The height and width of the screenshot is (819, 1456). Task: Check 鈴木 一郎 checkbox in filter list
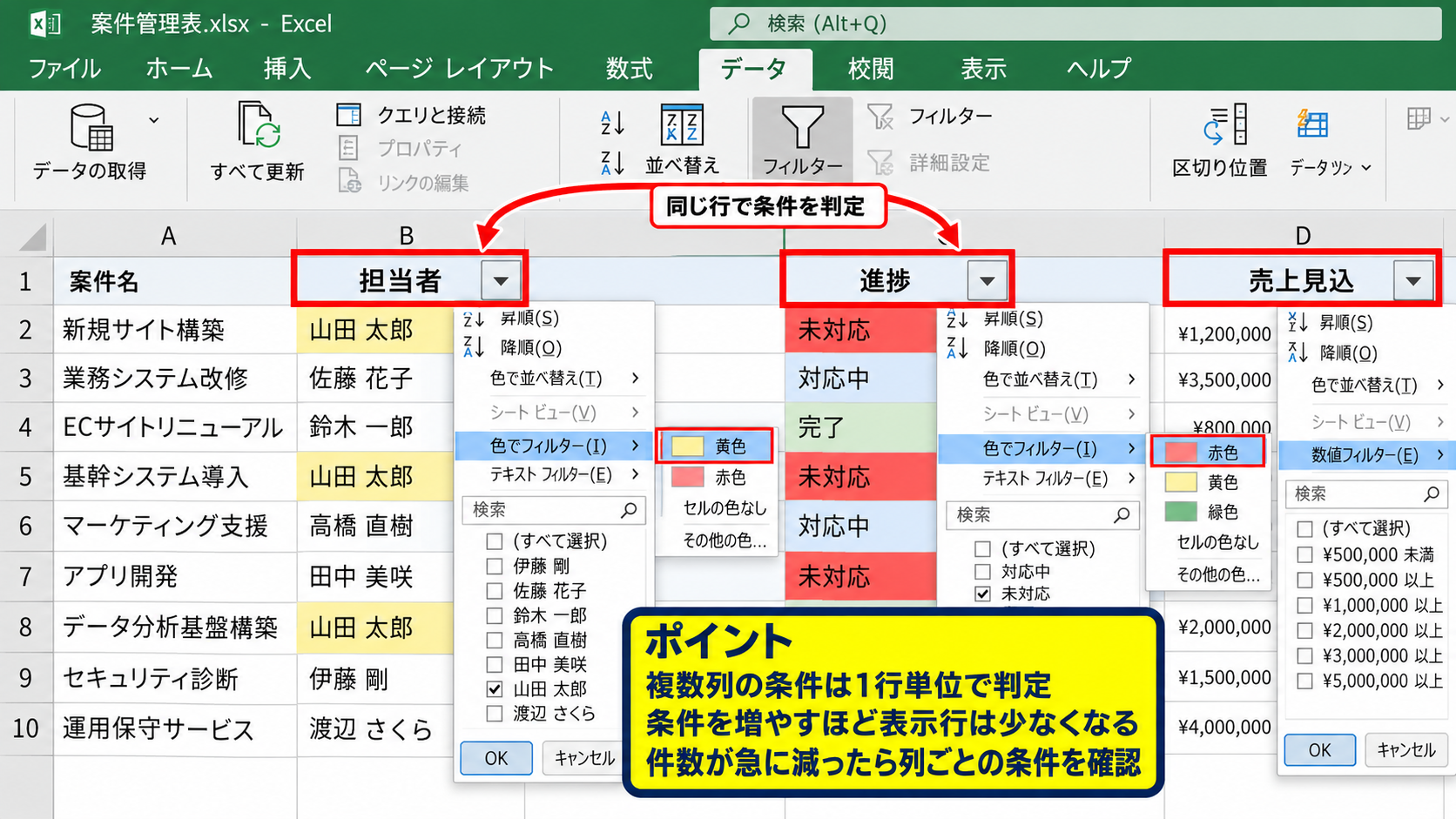click(x=495, y=615)
